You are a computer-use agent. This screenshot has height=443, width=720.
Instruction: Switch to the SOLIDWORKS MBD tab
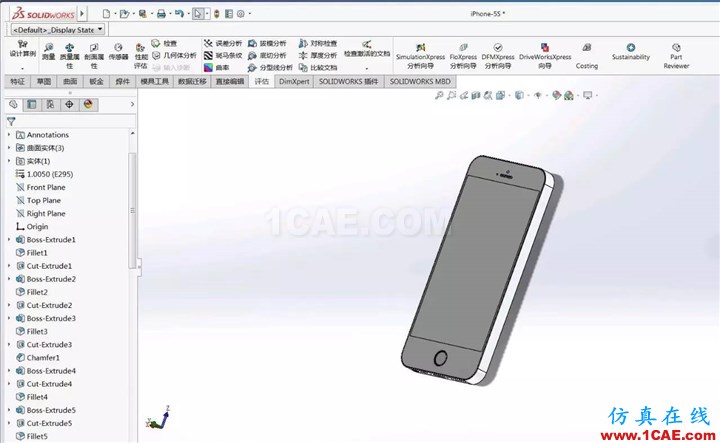pos(420,81)
